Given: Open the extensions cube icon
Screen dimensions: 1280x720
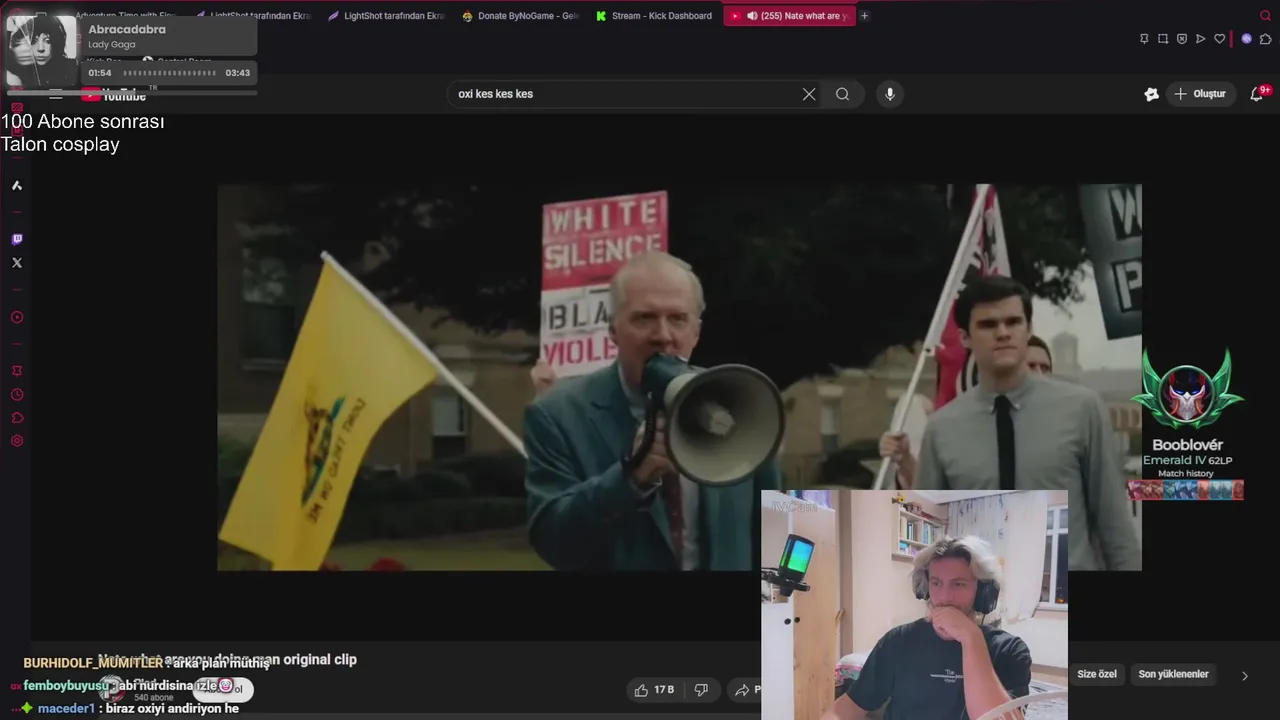Looking at the screenshot, I should click(1265, 39).
